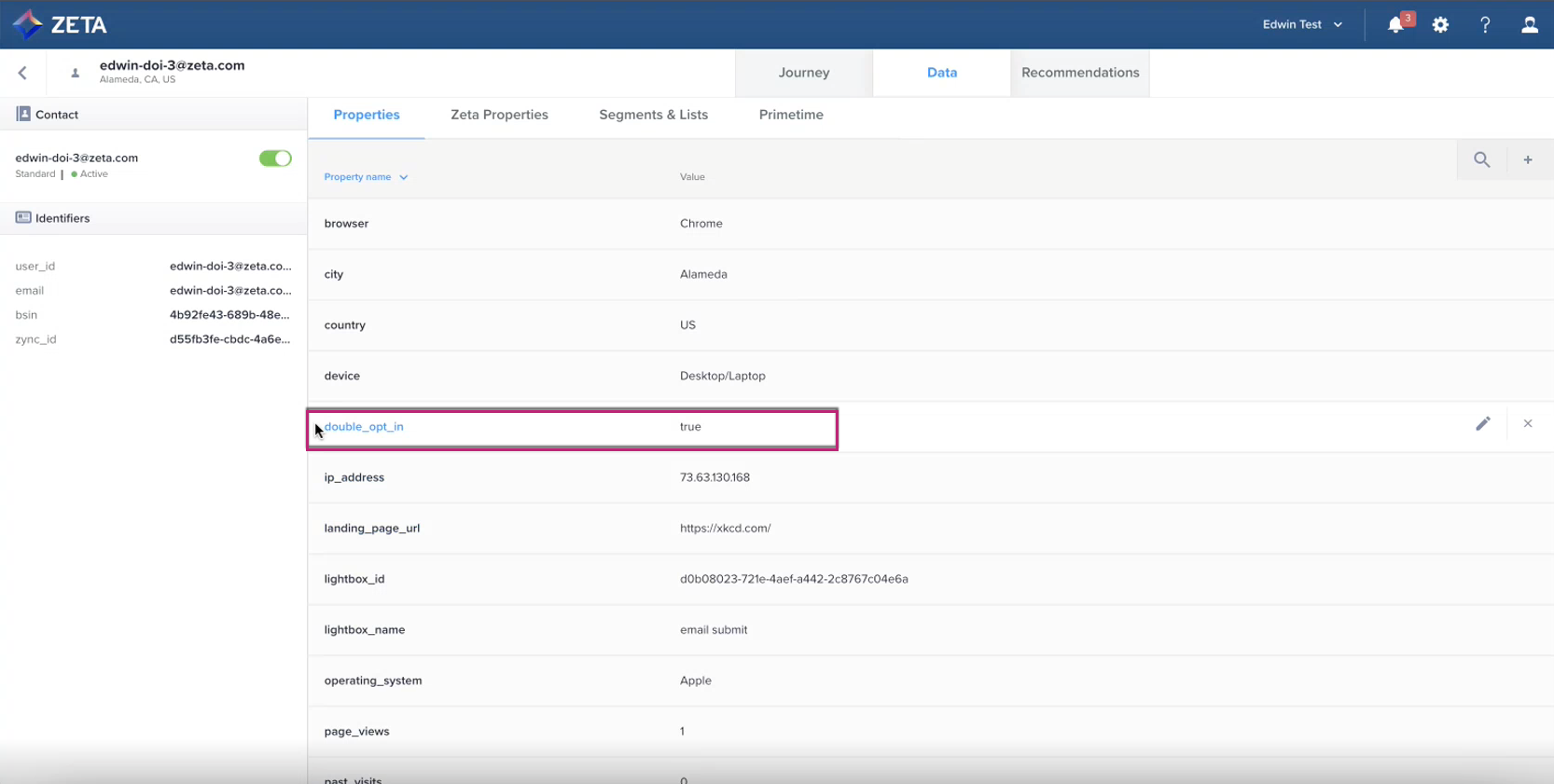Open the user profile icon

click(x=1530, y=25)
